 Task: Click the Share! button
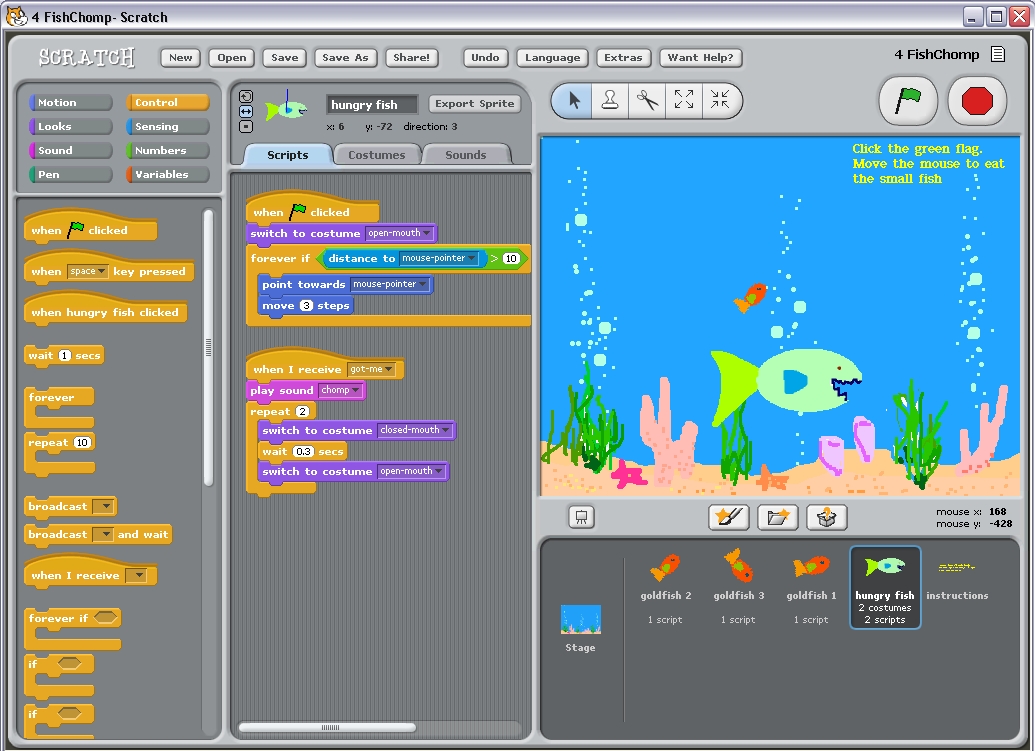411,57
